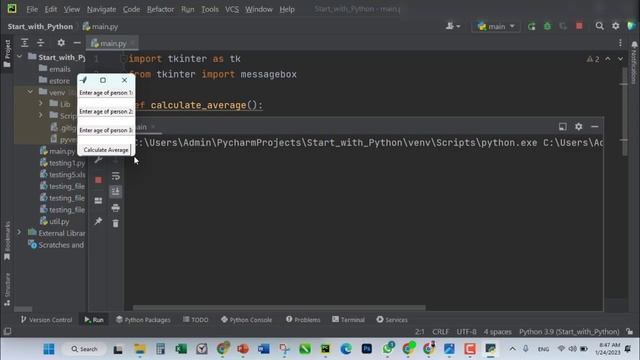Open IDE settings gear in top toolbar
640x360 pixels.
click(x=616, y=26)
